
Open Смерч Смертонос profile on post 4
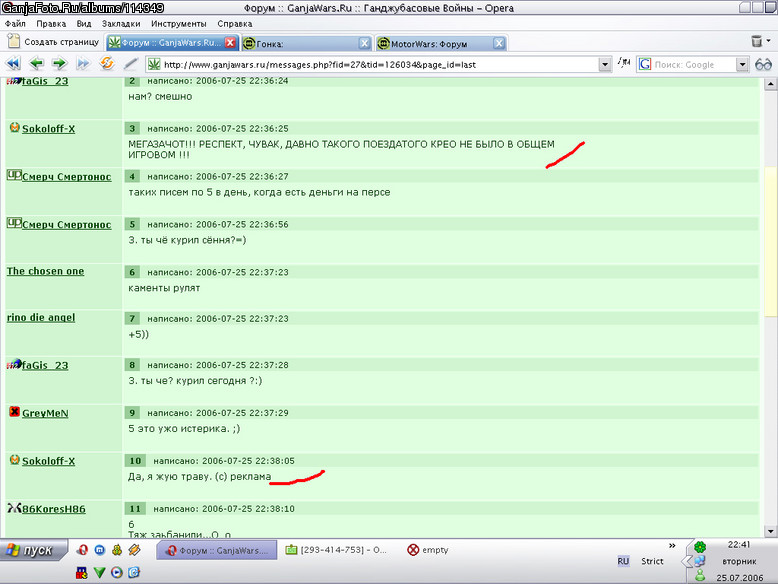click(66, 177)
